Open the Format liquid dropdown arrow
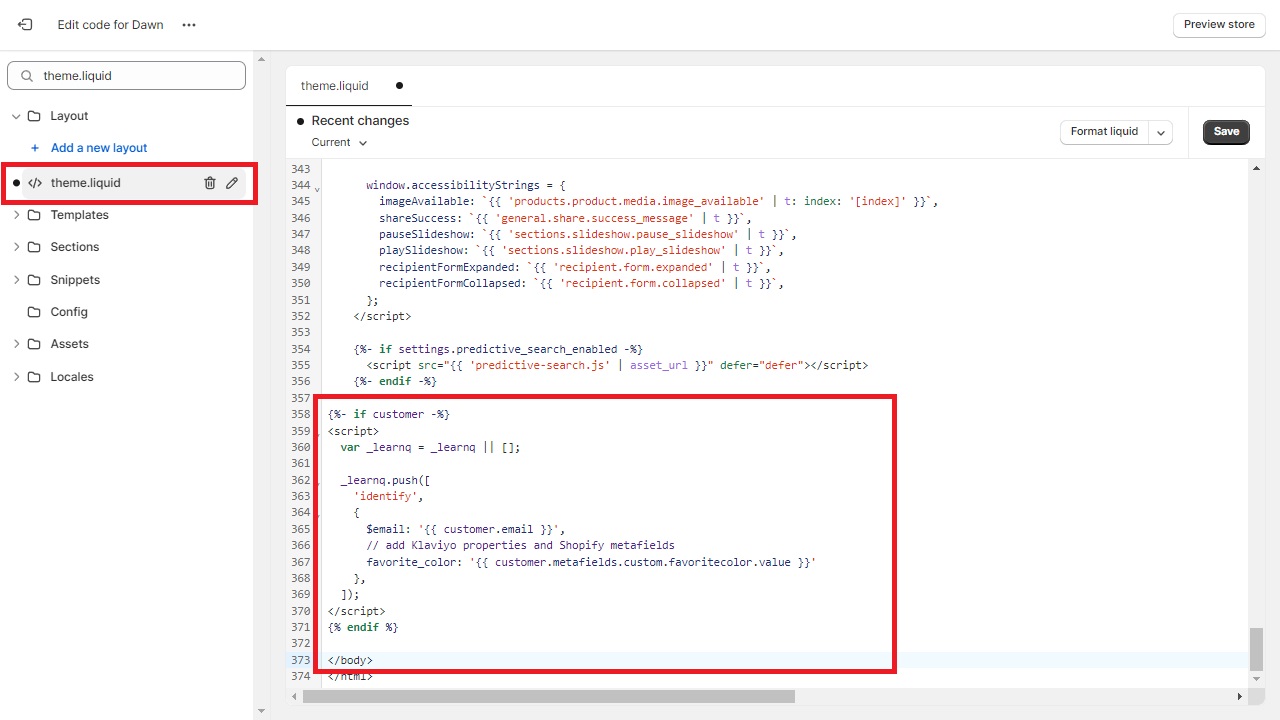 tap(1160, 132)
